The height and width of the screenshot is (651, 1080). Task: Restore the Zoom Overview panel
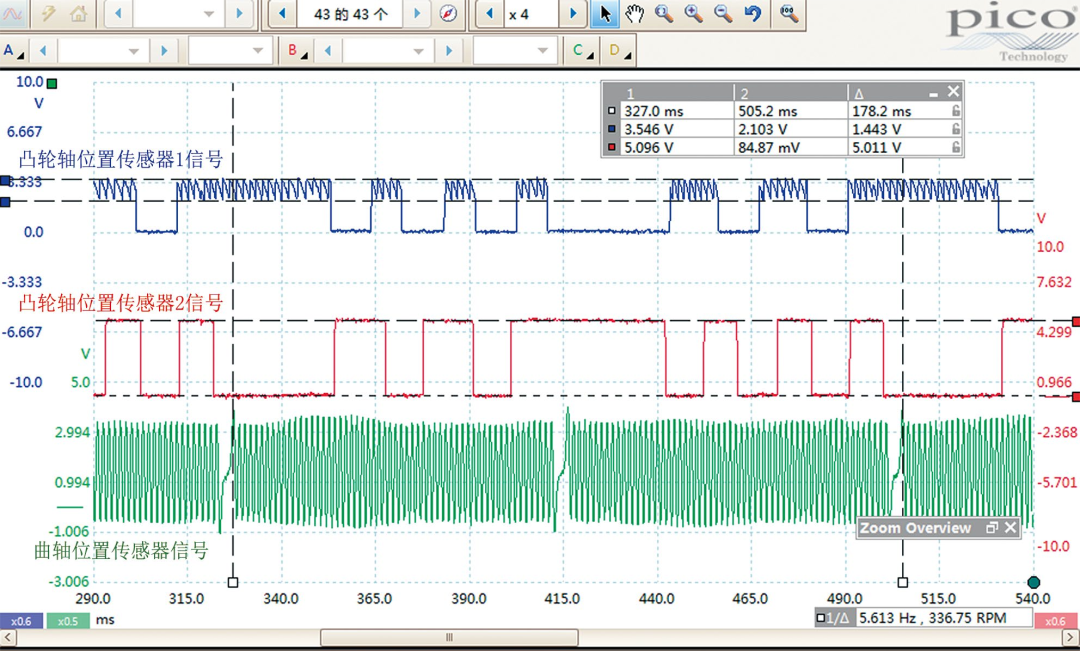[x=992, y=528]
